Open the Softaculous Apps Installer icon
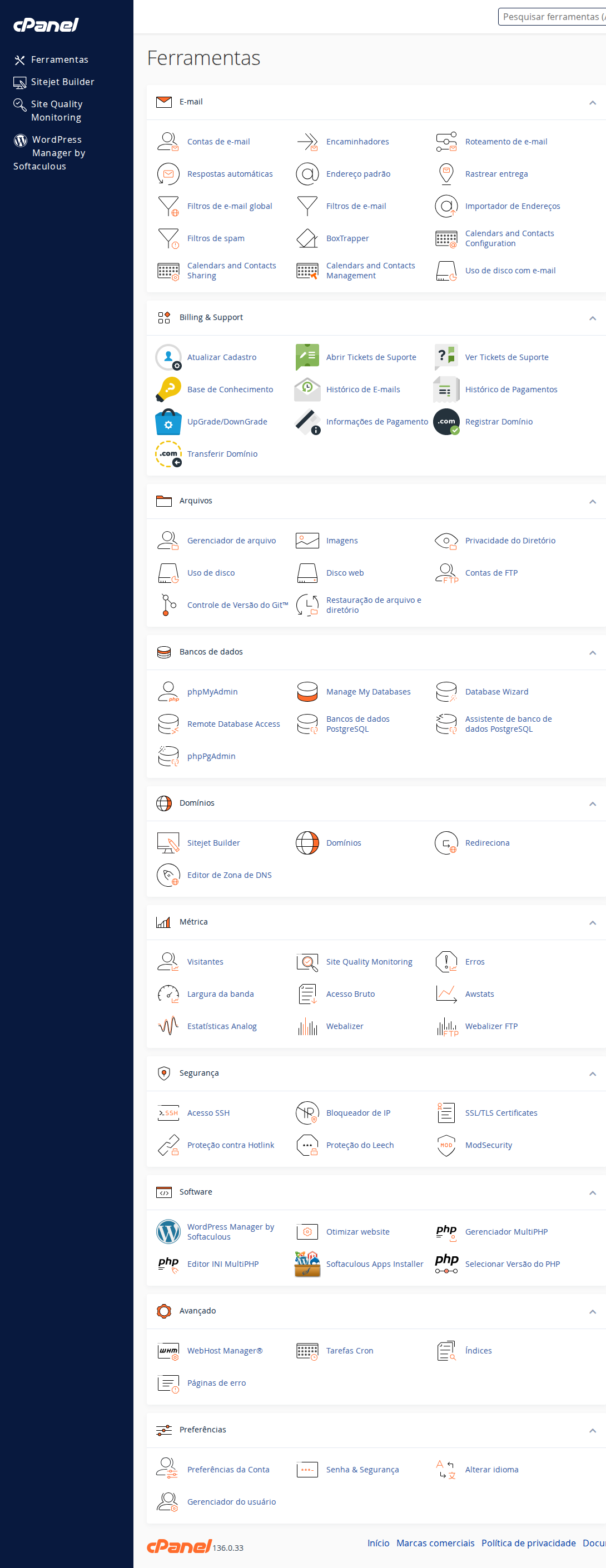Screen dimensions: 606x1568 click(307, 1264)
